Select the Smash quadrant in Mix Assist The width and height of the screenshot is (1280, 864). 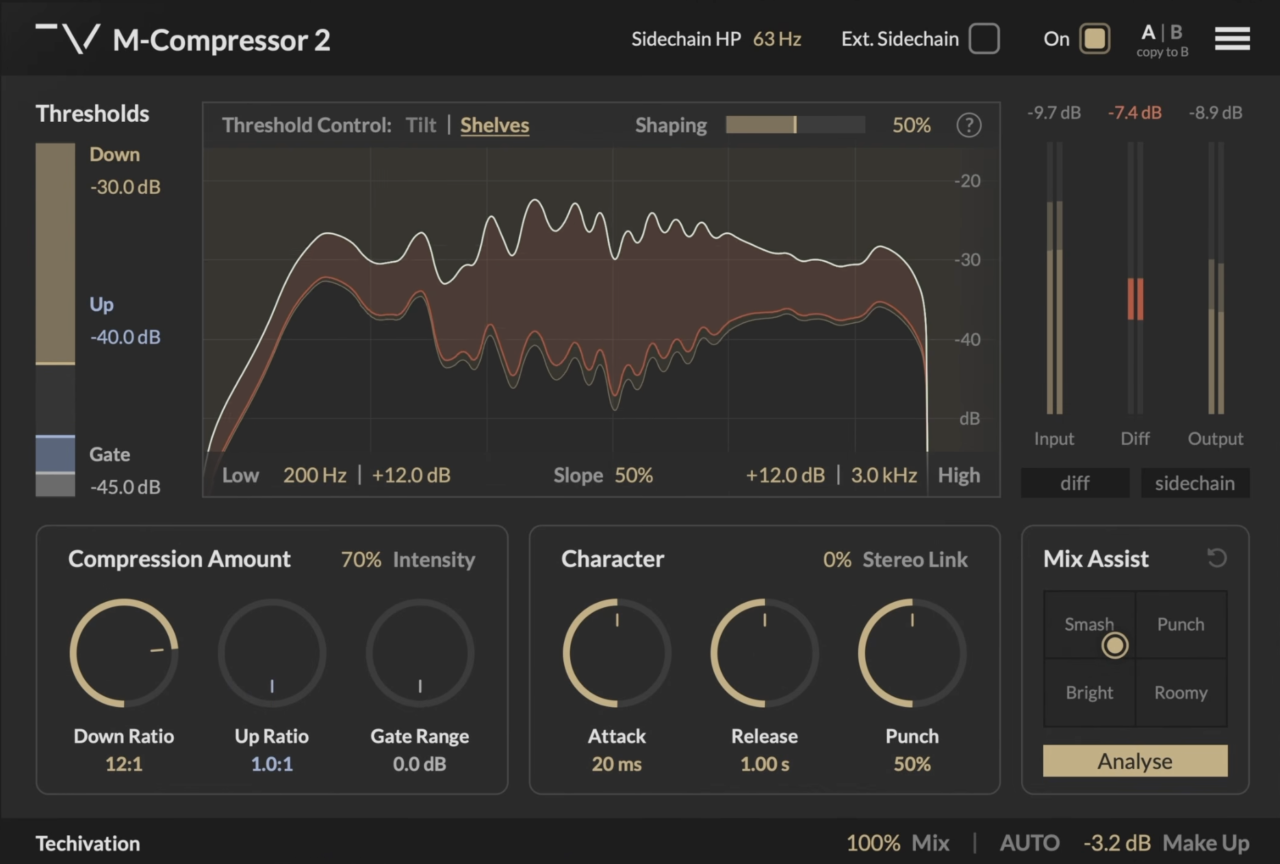click(x=1090, y=625)
